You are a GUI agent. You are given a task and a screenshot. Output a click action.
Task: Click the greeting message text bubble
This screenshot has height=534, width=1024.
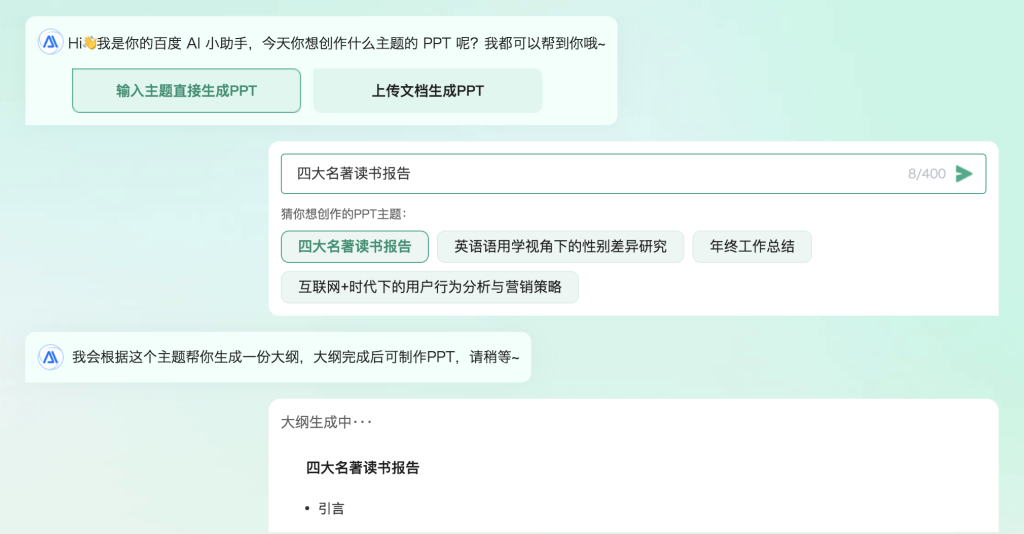click(321, 71)
